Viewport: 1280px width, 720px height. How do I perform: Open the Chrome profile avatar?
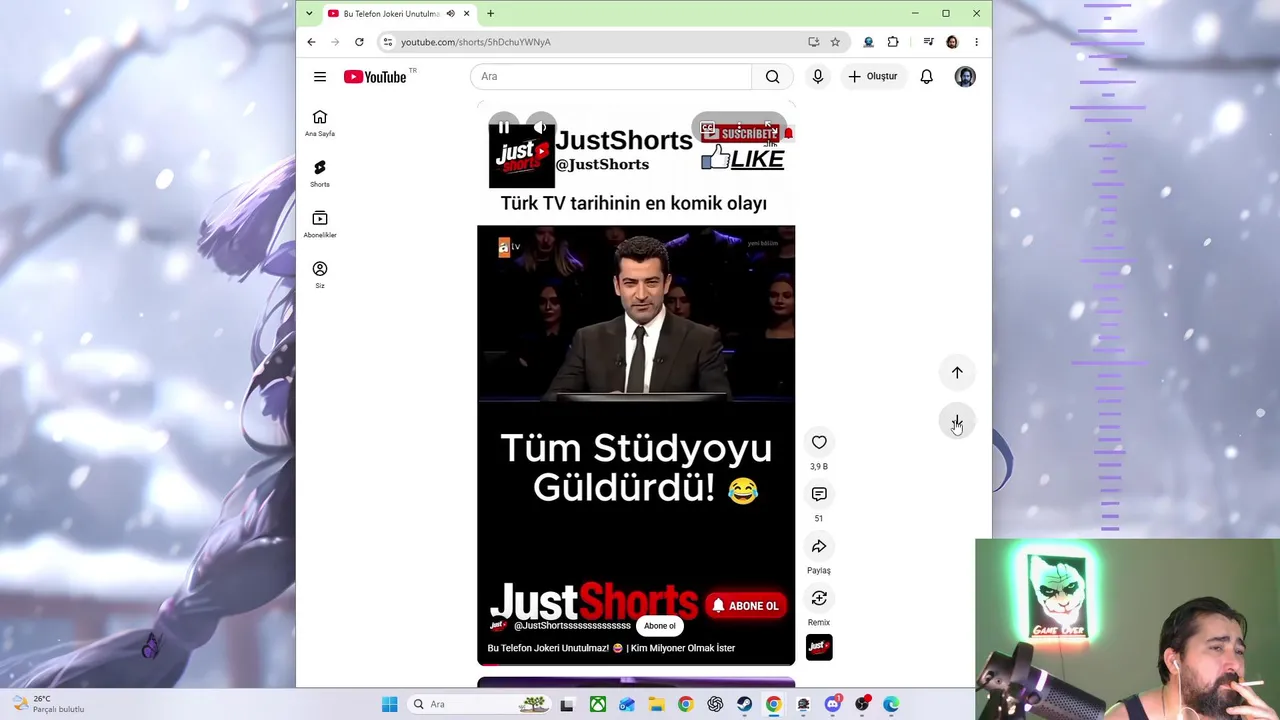[952, 42]
